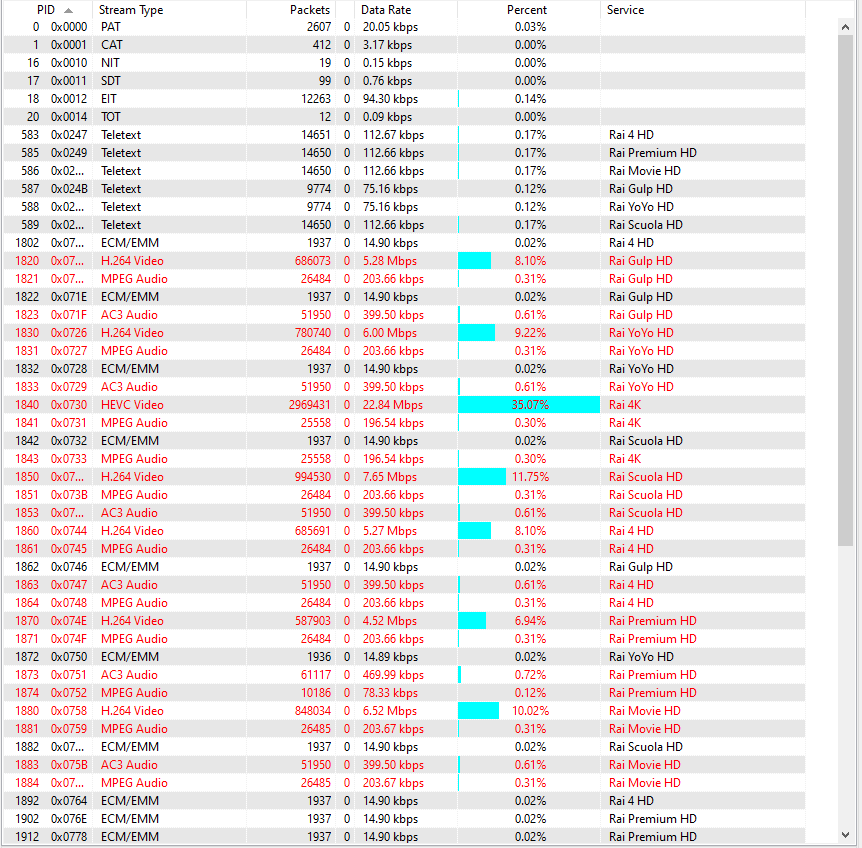
Task: Select MPEG Audio PID 1881 row
Action: tap(404, 729)
